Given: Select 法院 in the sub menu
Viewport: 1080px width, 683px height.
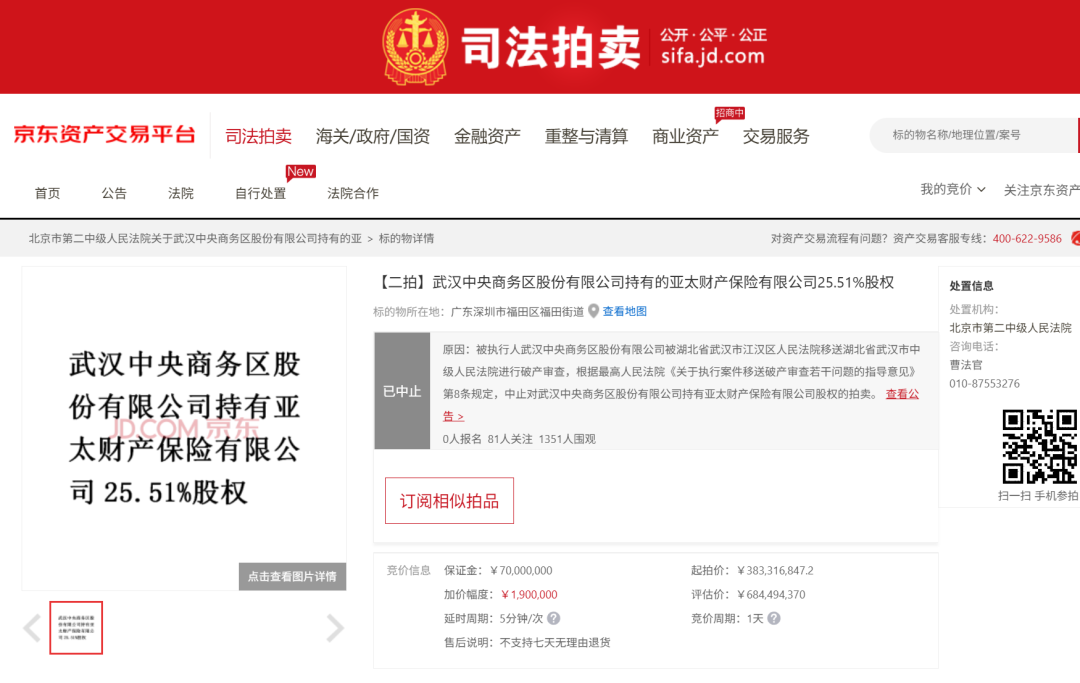Looking at the screenshot, I should click(181, 194).
